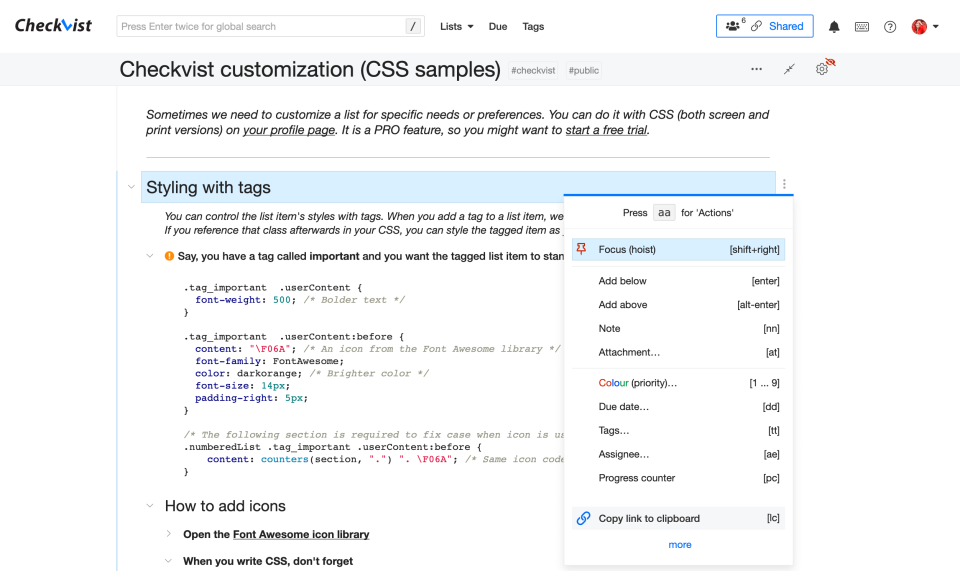Select Copy link to clipboard
Screen dimensions: 960x571
tap(648, 518)
